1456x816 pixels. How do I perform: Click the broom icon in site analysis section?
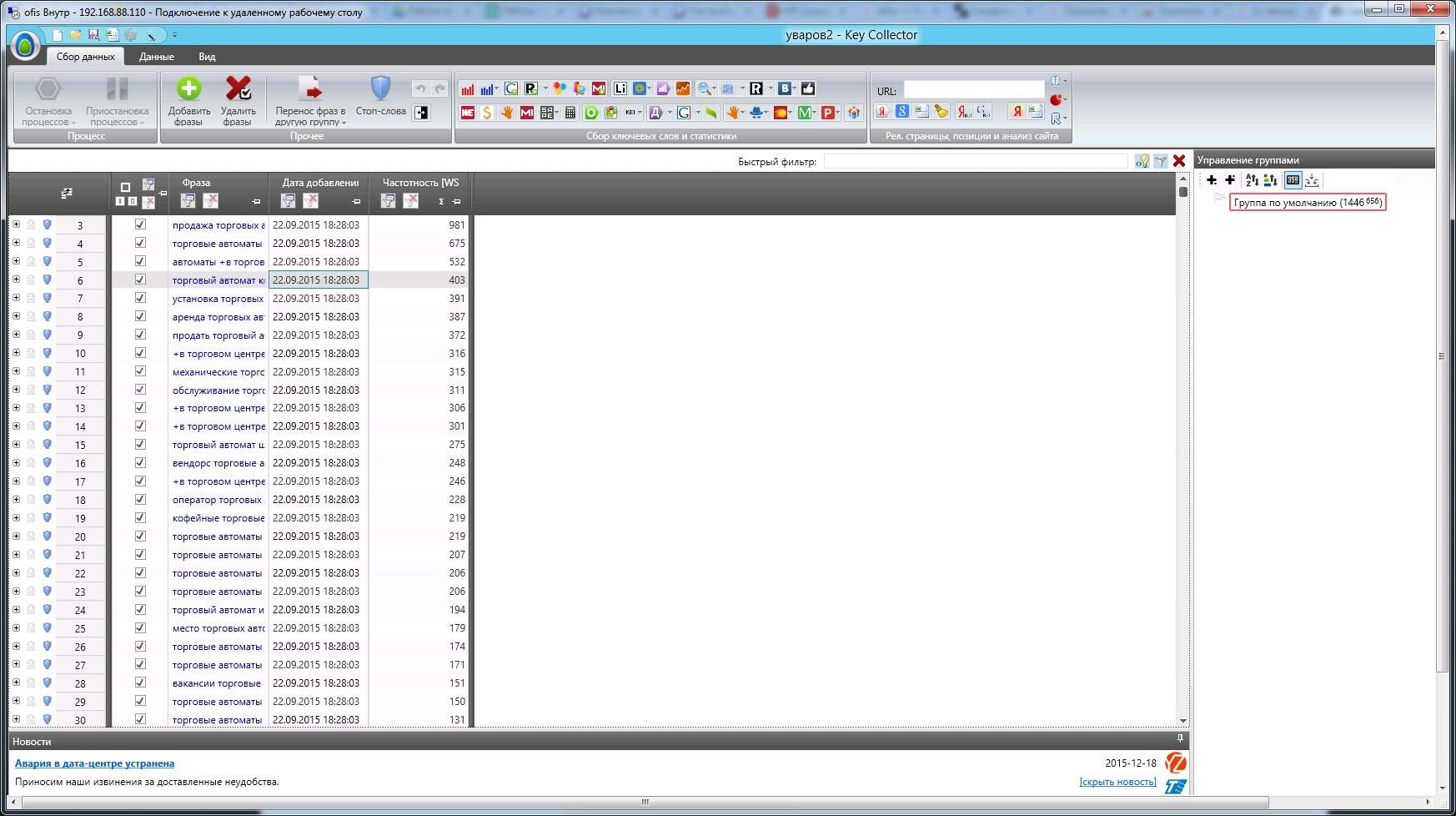coord(941,112)
